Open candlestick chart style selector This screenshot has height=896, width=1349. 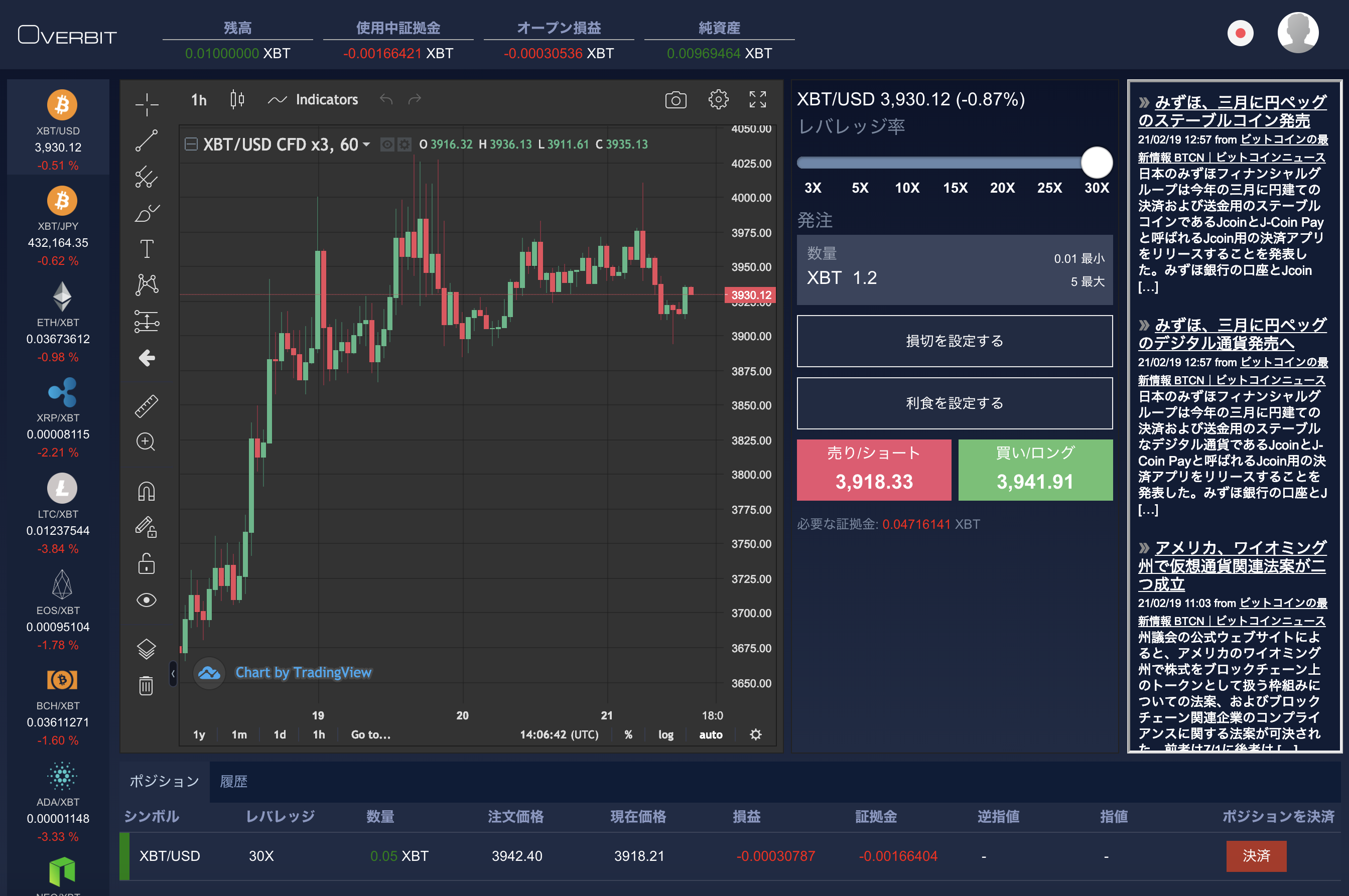[x=237, y=99]
